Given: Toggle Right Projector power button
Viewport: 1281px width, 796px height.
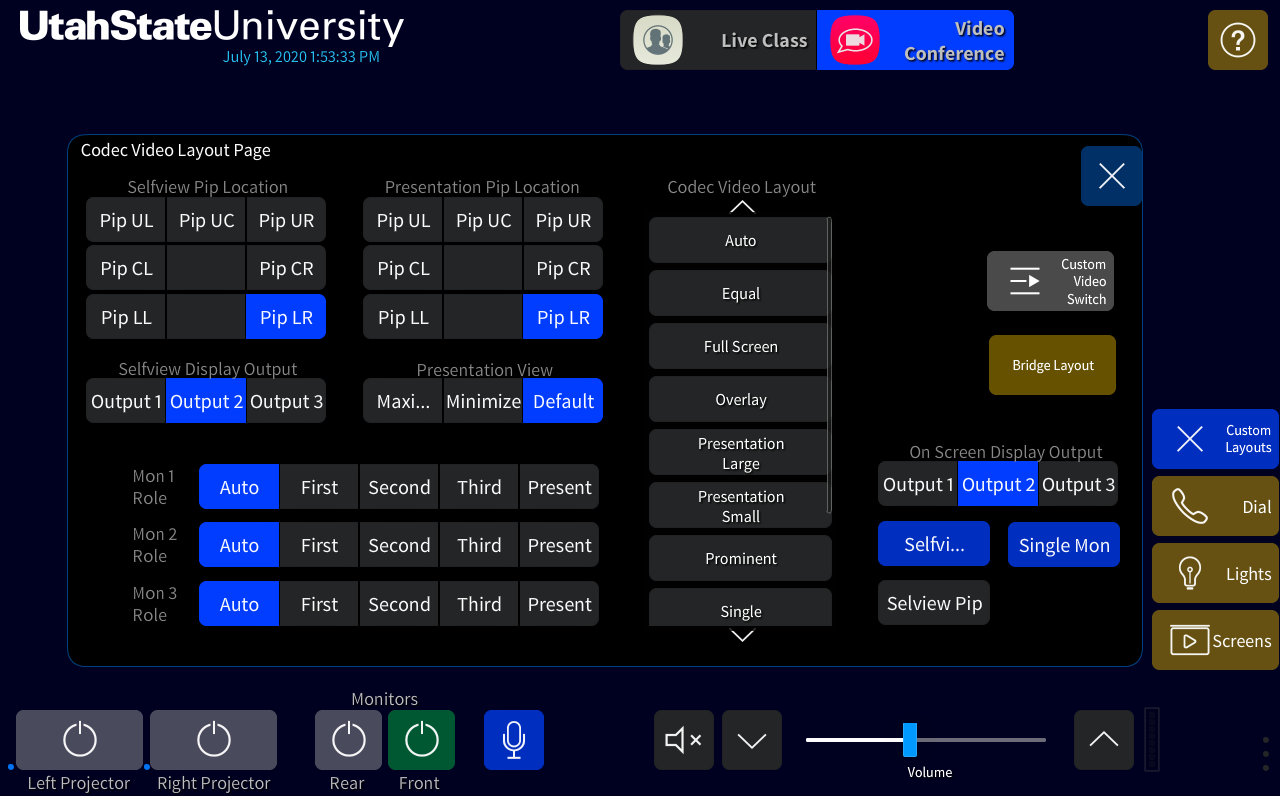Looking at the screenshot, I should pos(213,740).
